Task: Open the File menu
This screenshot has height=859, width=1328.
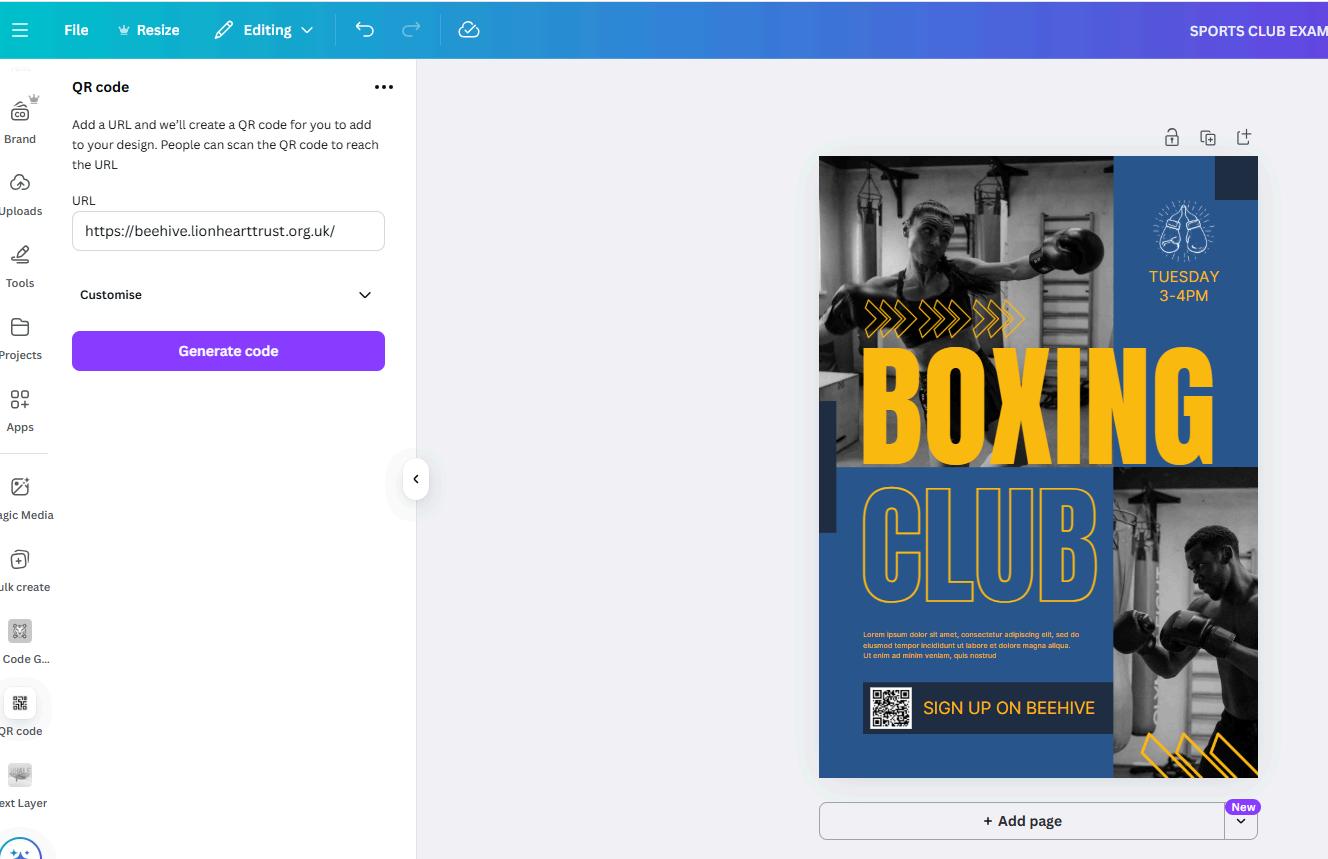Action: (76, 30)
